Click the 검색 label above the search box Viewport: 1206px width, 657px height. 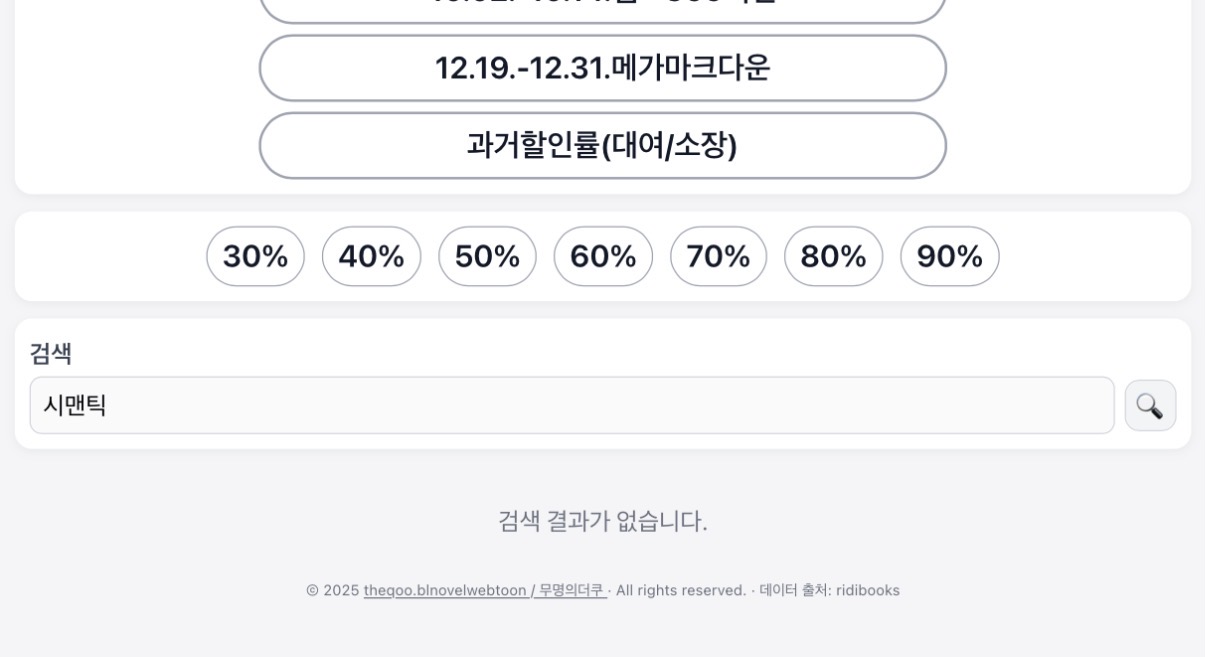51,354
